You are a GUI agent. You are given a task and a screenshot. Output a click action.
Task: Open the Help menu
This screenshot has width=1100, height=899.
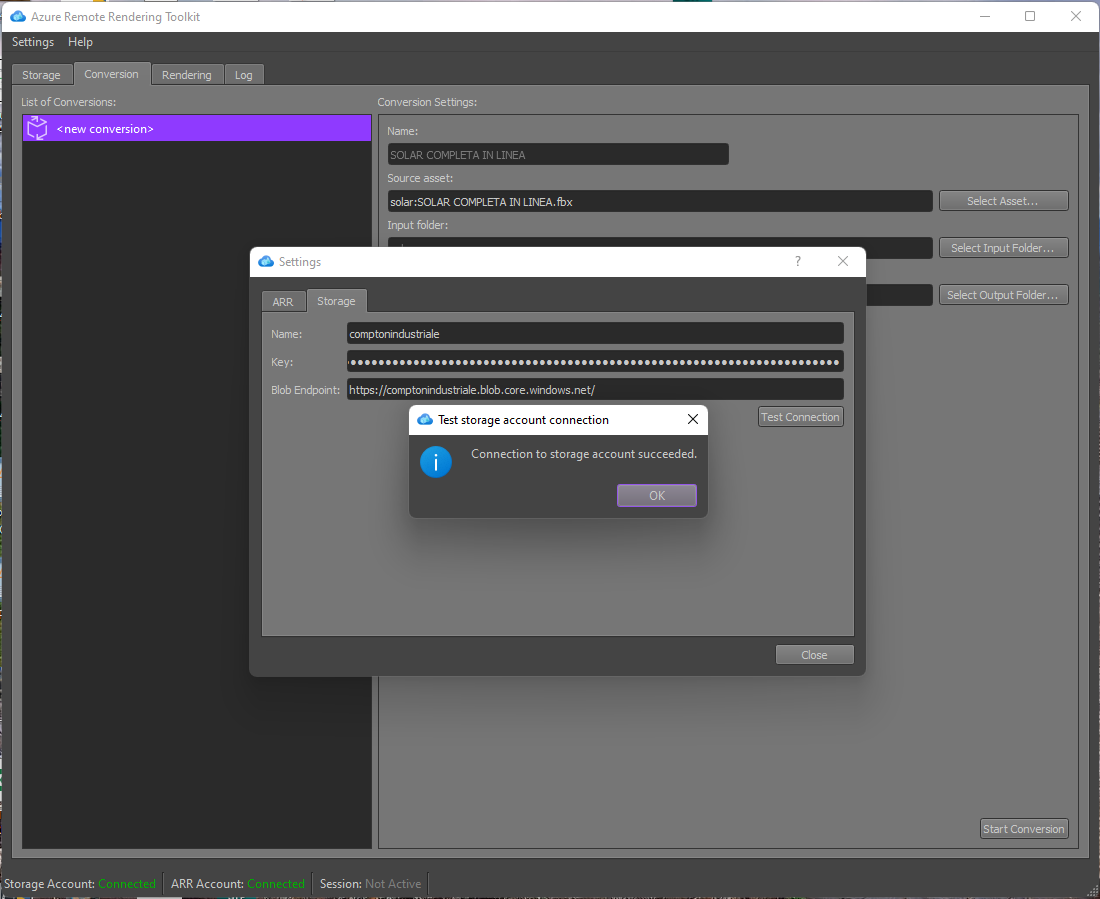tap(80, 42)
